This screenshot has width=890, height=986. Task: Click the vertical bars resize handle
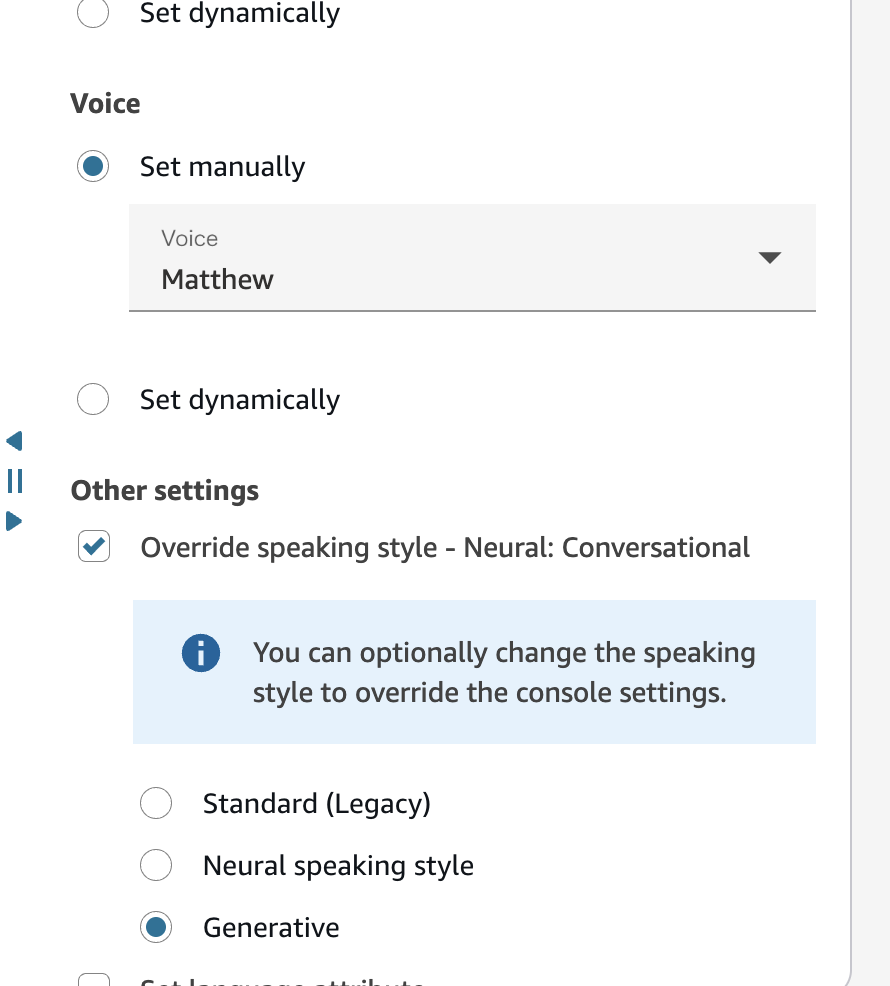tap(15, 481)
